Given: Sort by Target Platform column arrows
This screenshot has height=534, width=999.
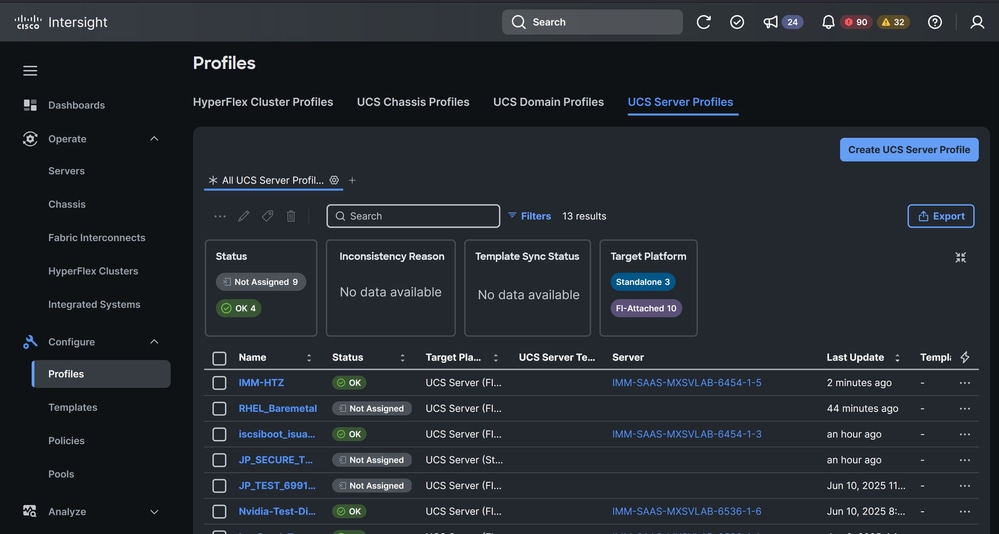Looking at the screenshot, I should tap(496, 358).
